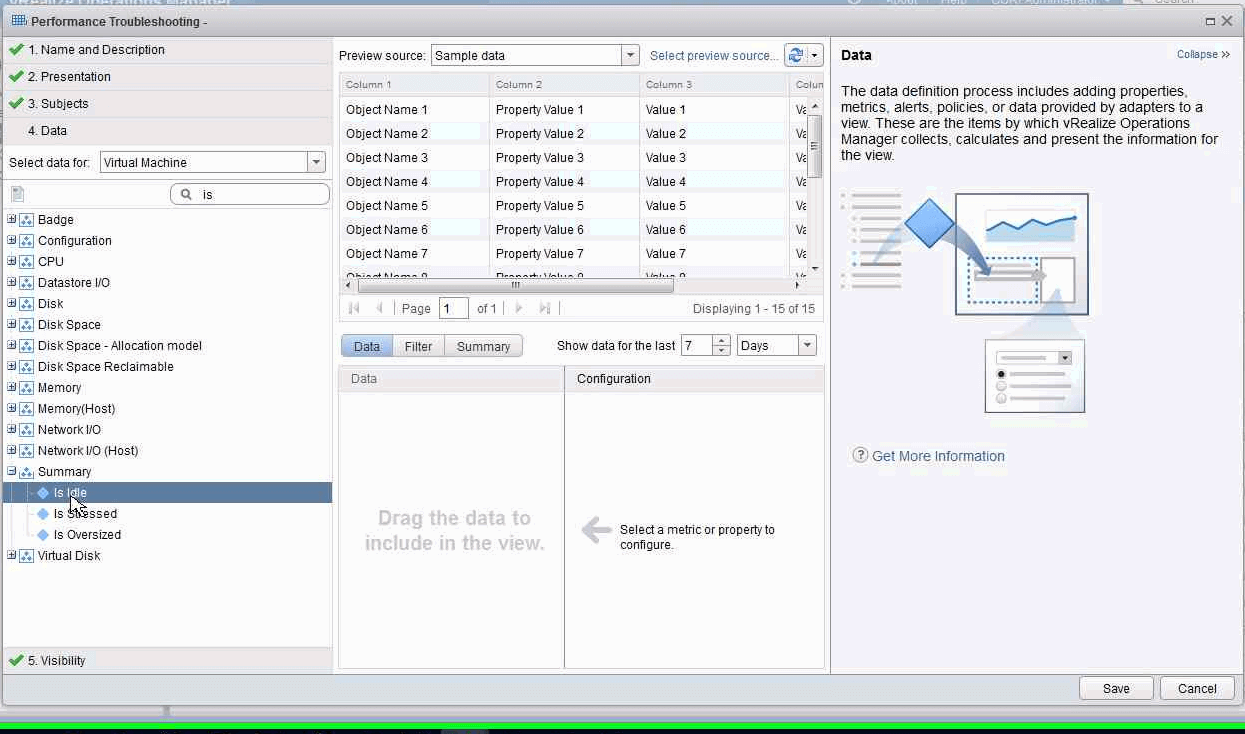Click the refresh preview icon

(x=796, y=56)
